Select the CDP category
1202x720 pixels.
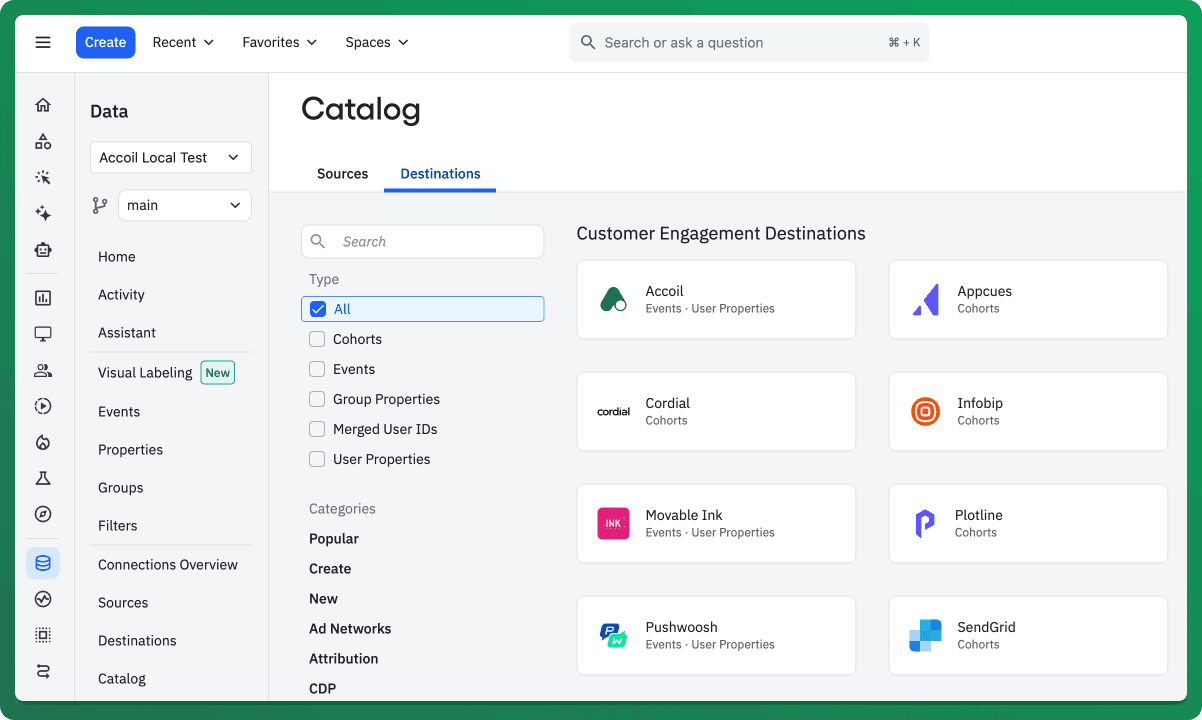click(x=322, y=688)
